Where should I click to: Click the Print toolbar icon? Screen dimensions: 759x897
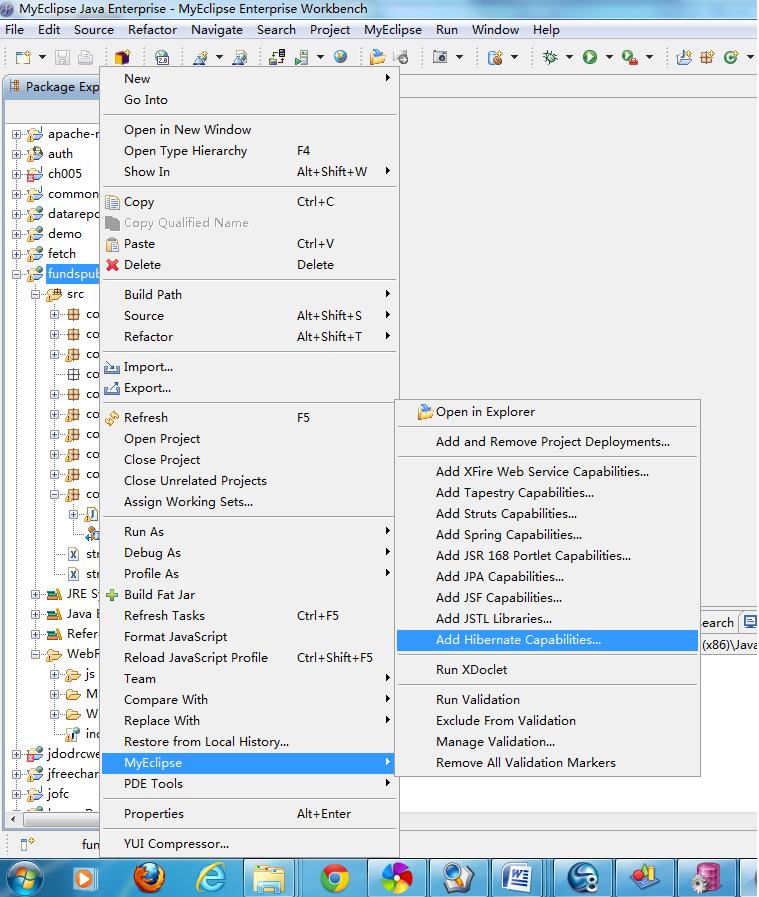pos(85,57)
